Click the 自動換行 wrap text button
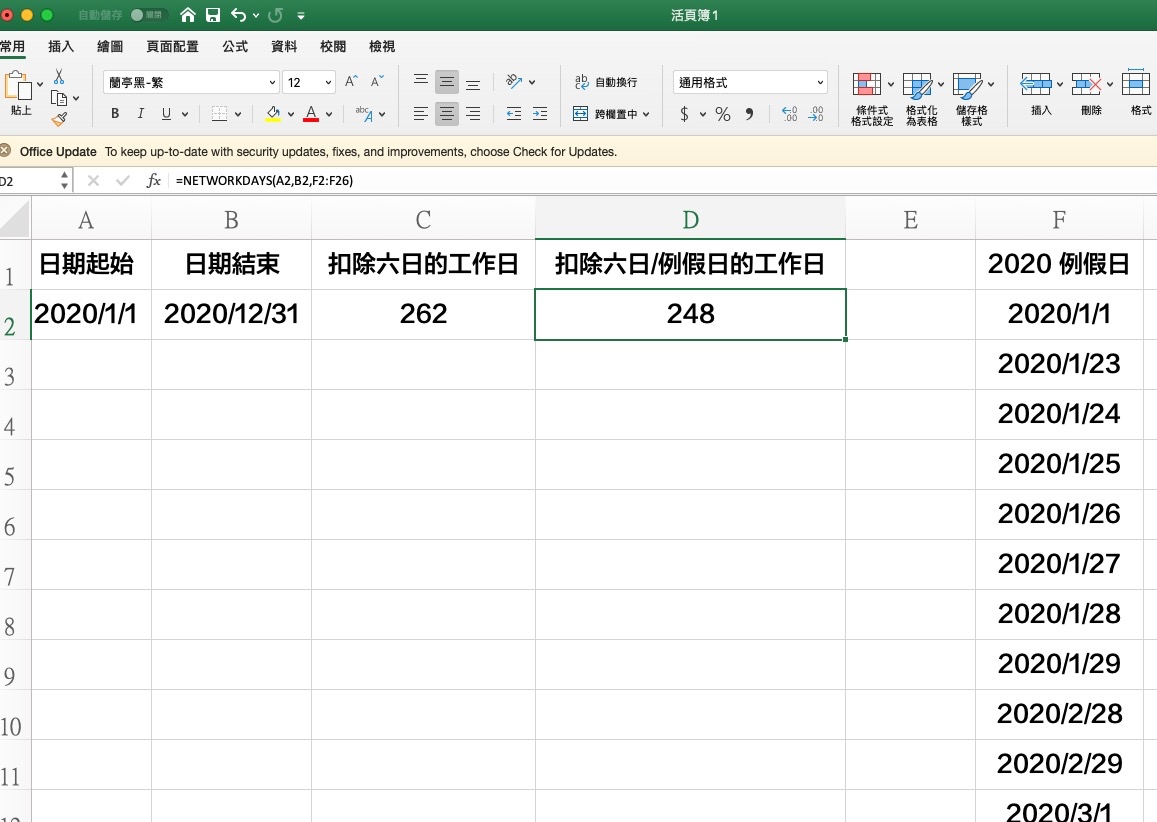1157x822 pixels. click(x=605, y=82)
